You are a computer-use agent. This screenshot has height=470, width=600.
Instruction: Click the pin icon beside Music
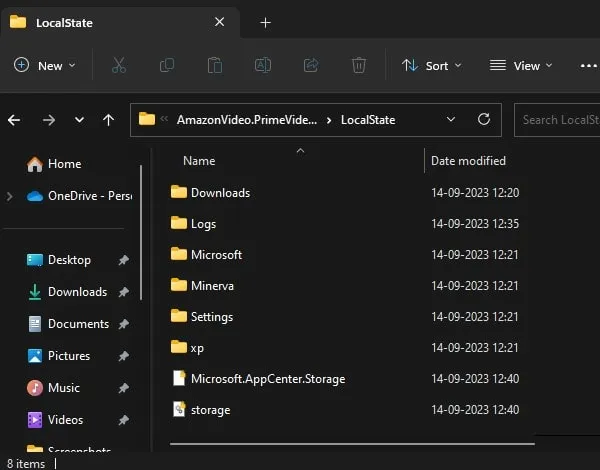tap(123, 388)
